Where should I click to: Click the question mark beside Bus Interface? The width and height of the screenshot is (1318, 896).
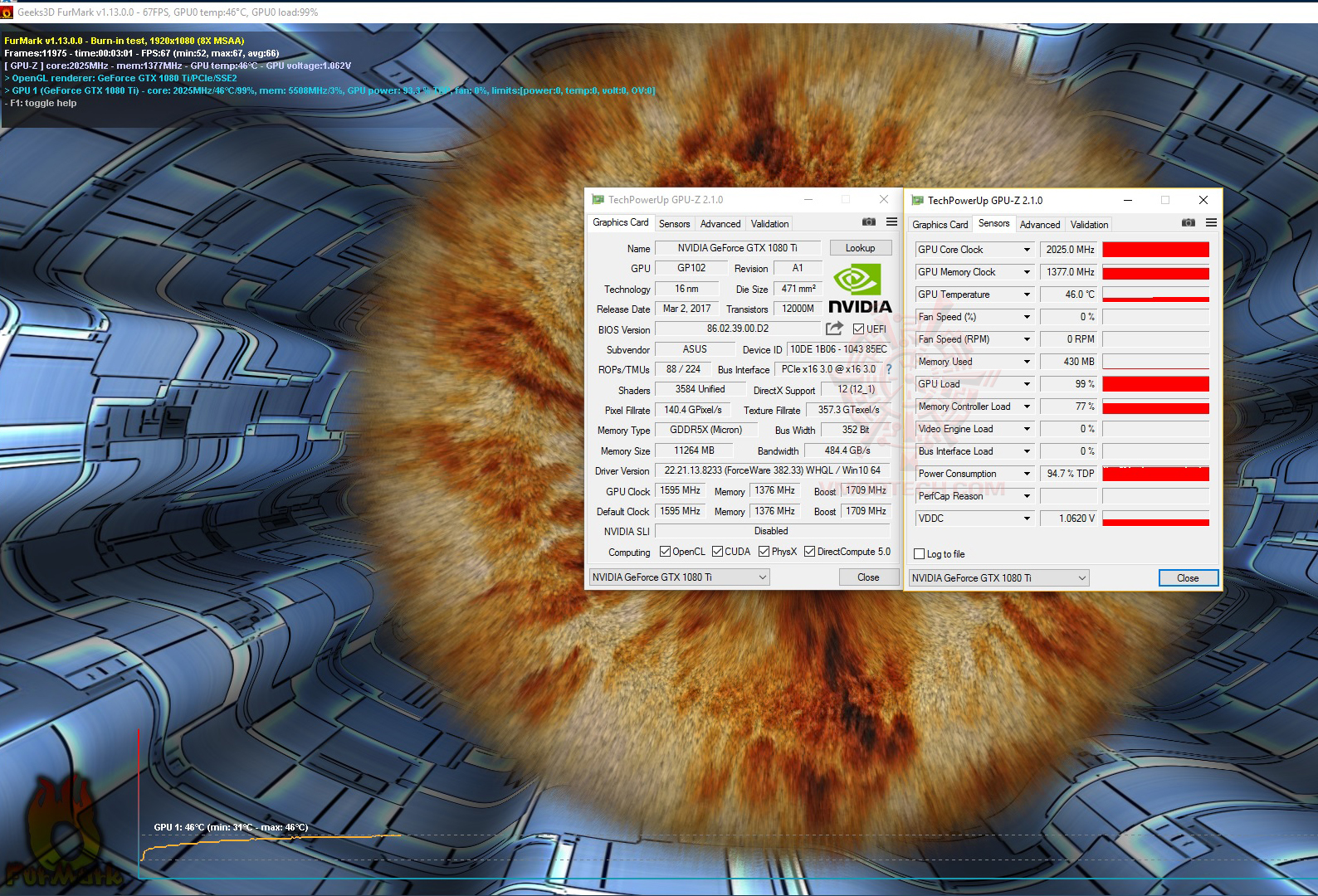tap(889, 369)
